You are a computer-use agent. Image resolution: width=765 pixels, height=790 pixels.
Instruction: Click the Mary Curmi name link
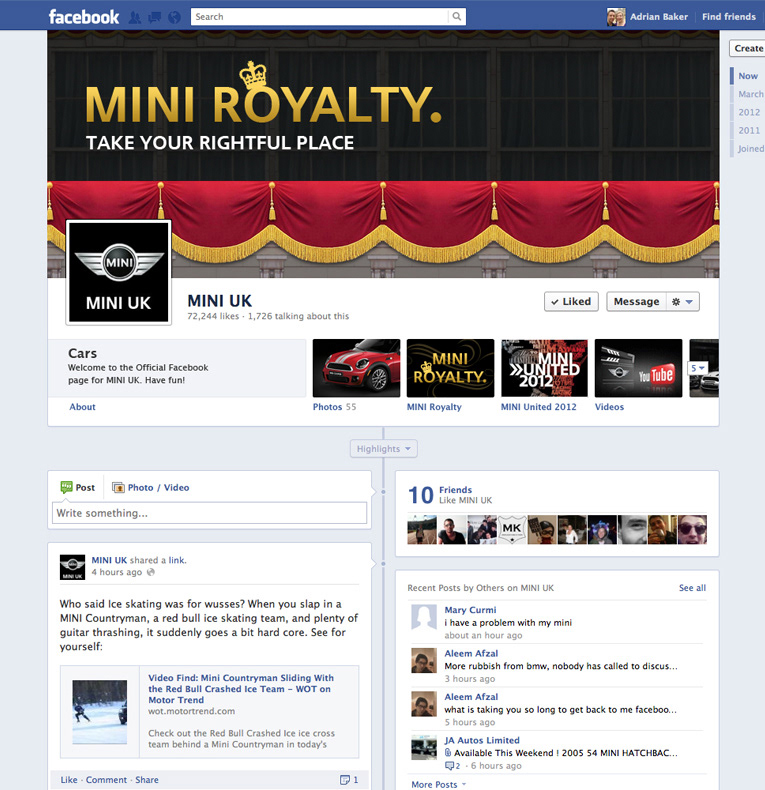click(x=470, y=610)
